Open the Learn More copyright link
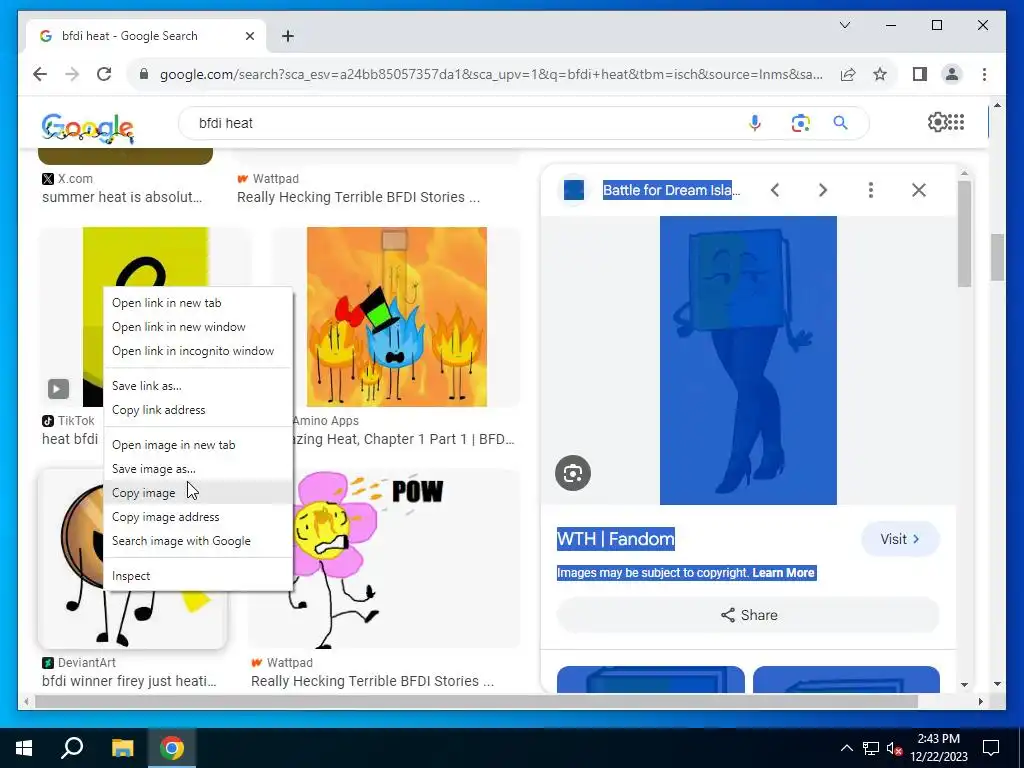The width and height of the screenshot is (1024, 768). click(783, 573)
